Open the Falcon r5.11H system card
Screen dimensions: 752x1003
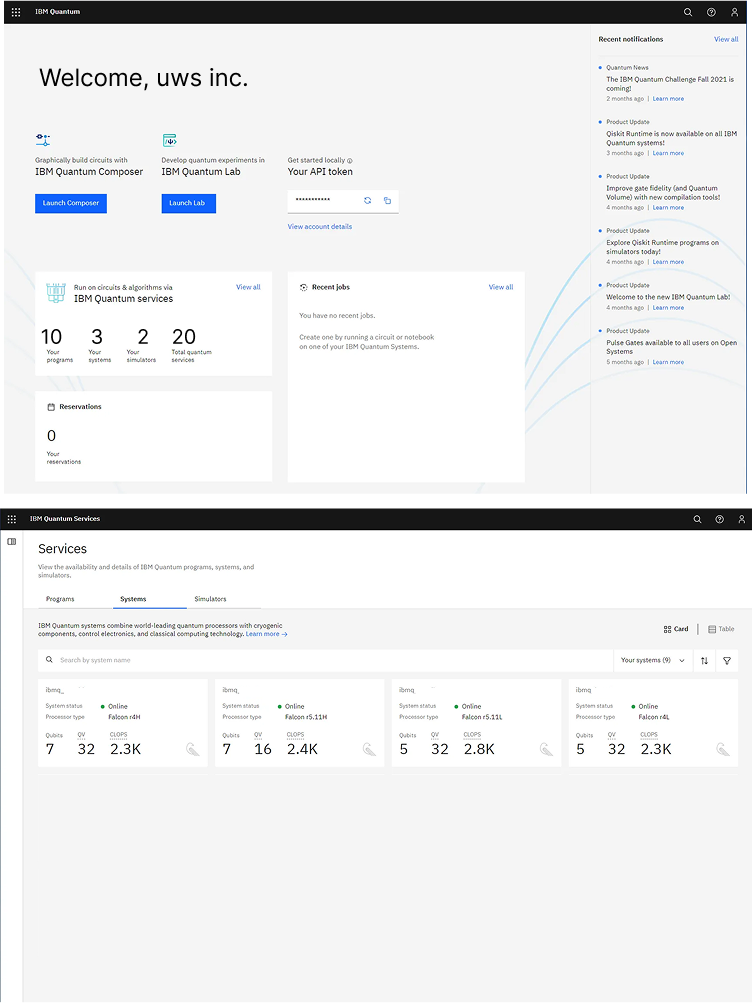(x=299, y=723)
